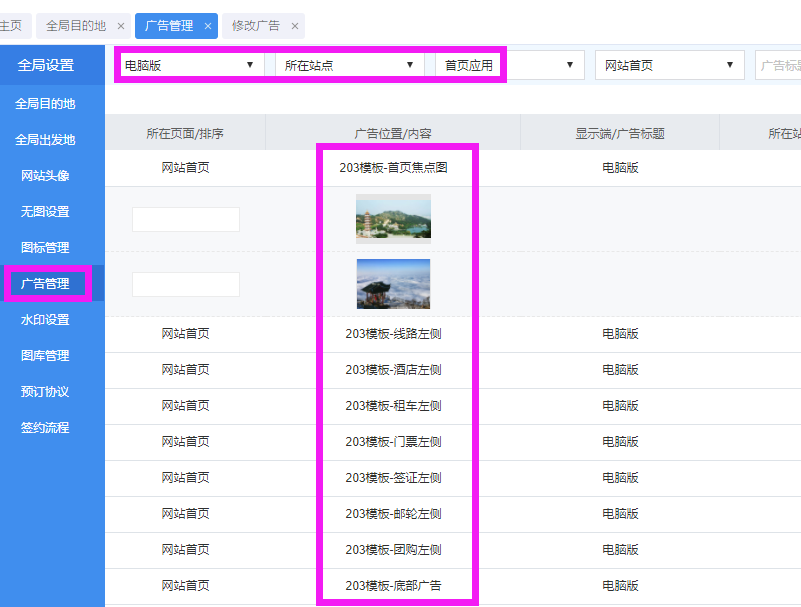801x607 pixels.
Task: Close the 全局目的地 tab
Action: tap(121, 26)
